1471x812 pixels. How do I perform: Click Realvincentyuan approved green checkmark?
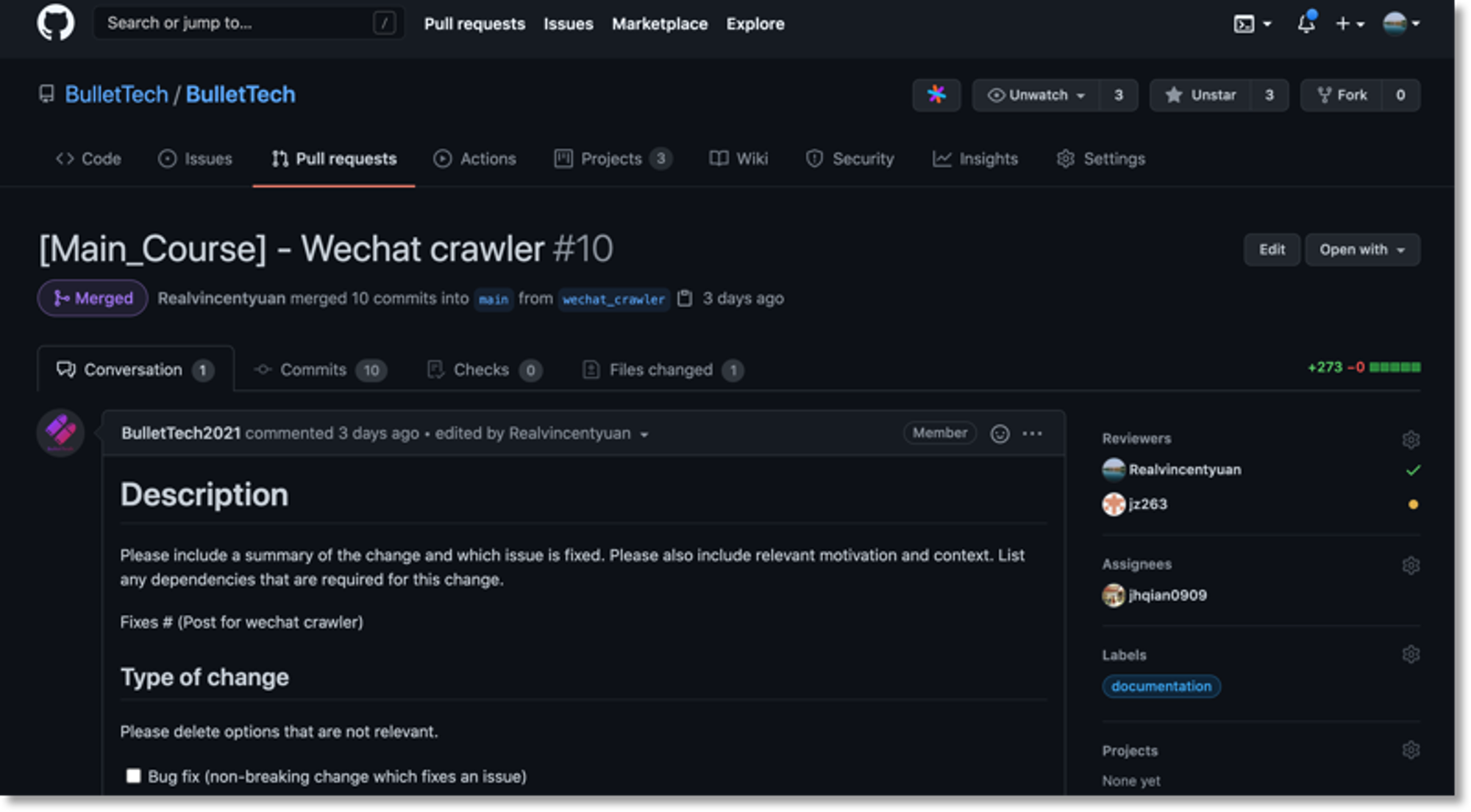coord(1413,470)
